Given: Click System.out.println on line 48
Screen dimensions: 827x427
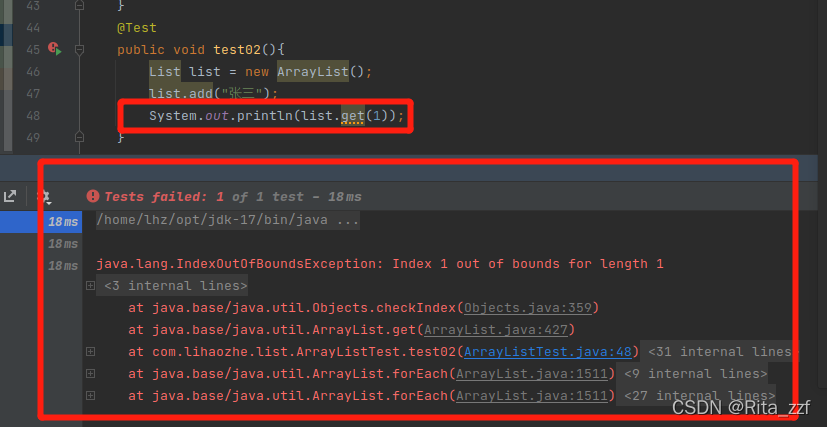Looking at the screenshot, I should click(x=221, y=115).
